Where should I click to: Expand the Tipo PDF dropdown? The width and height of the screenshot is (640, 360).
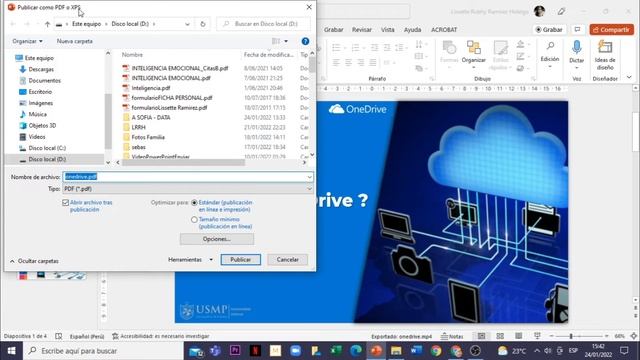click(x=309, y=189)
